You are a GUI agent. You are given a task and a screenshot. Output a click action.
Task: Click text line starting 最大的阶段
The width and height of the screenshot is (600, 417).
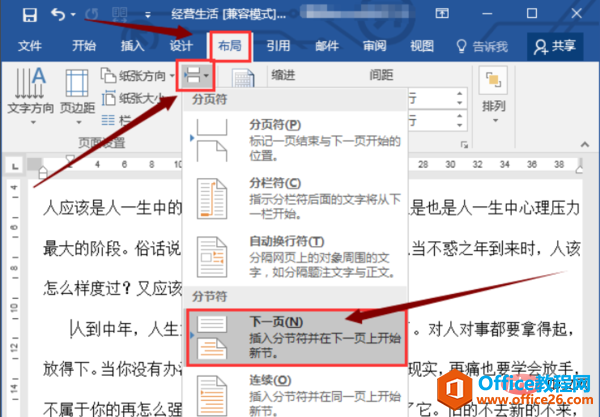112,249
